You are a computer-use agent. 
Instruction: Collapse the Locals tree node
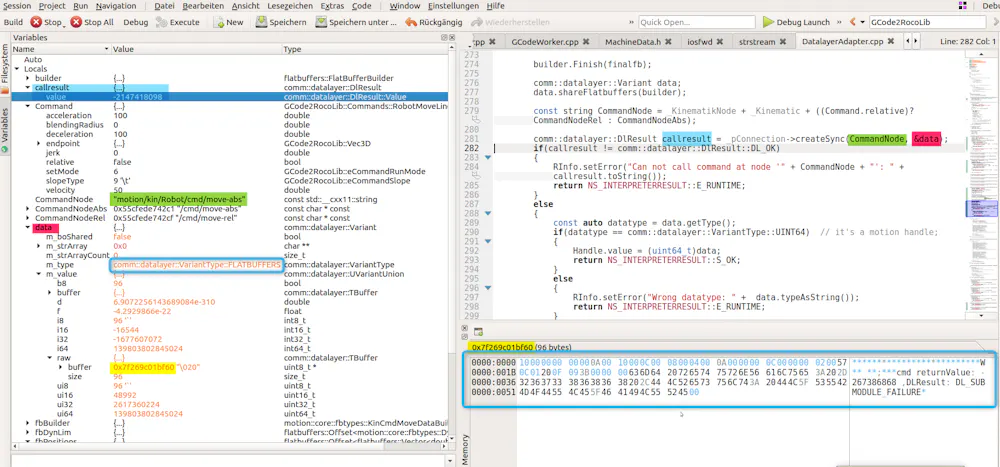pos(18,68)
